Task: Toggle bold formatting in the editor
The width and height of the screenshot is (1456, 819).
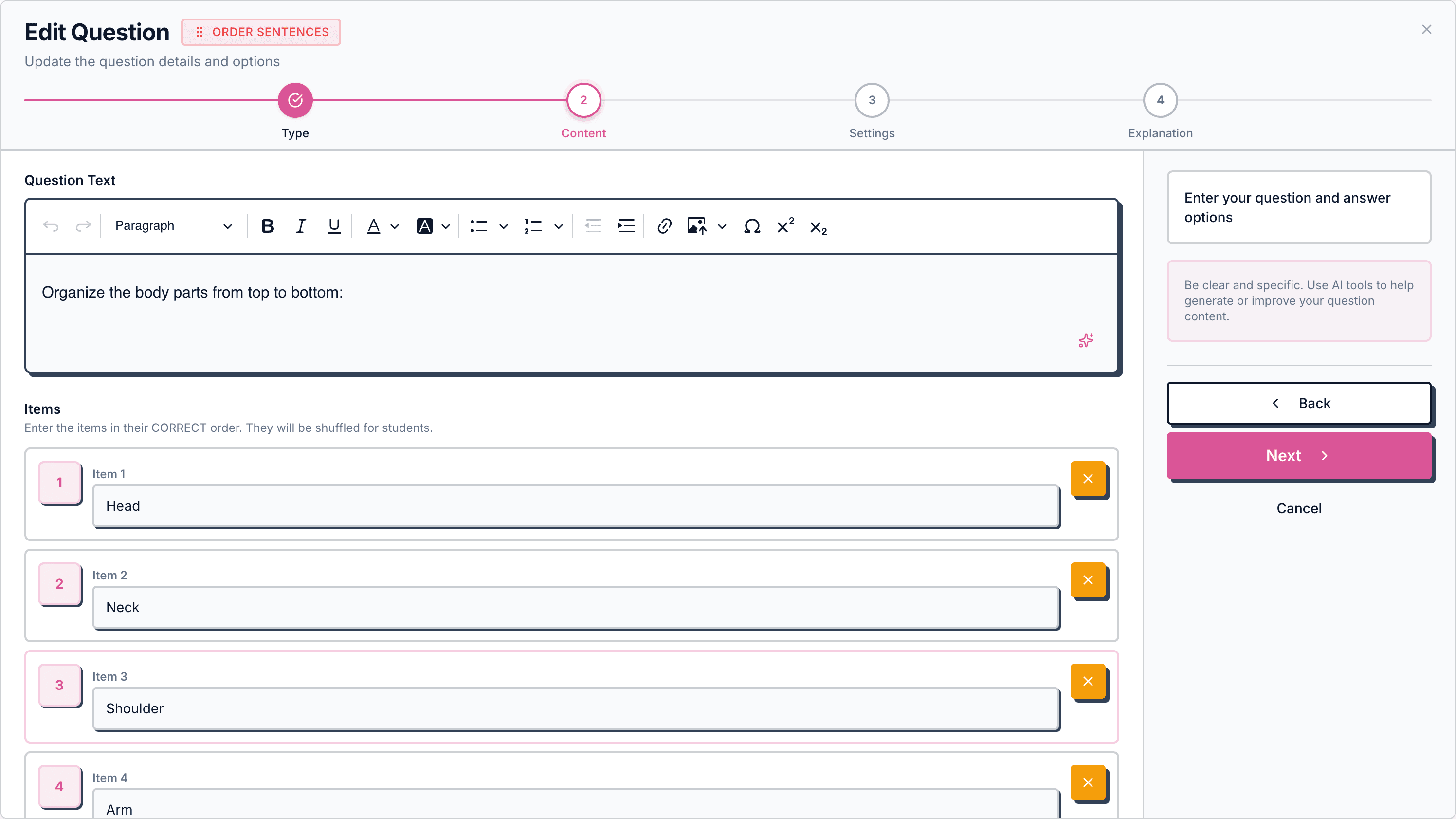Action: (268, 226)
